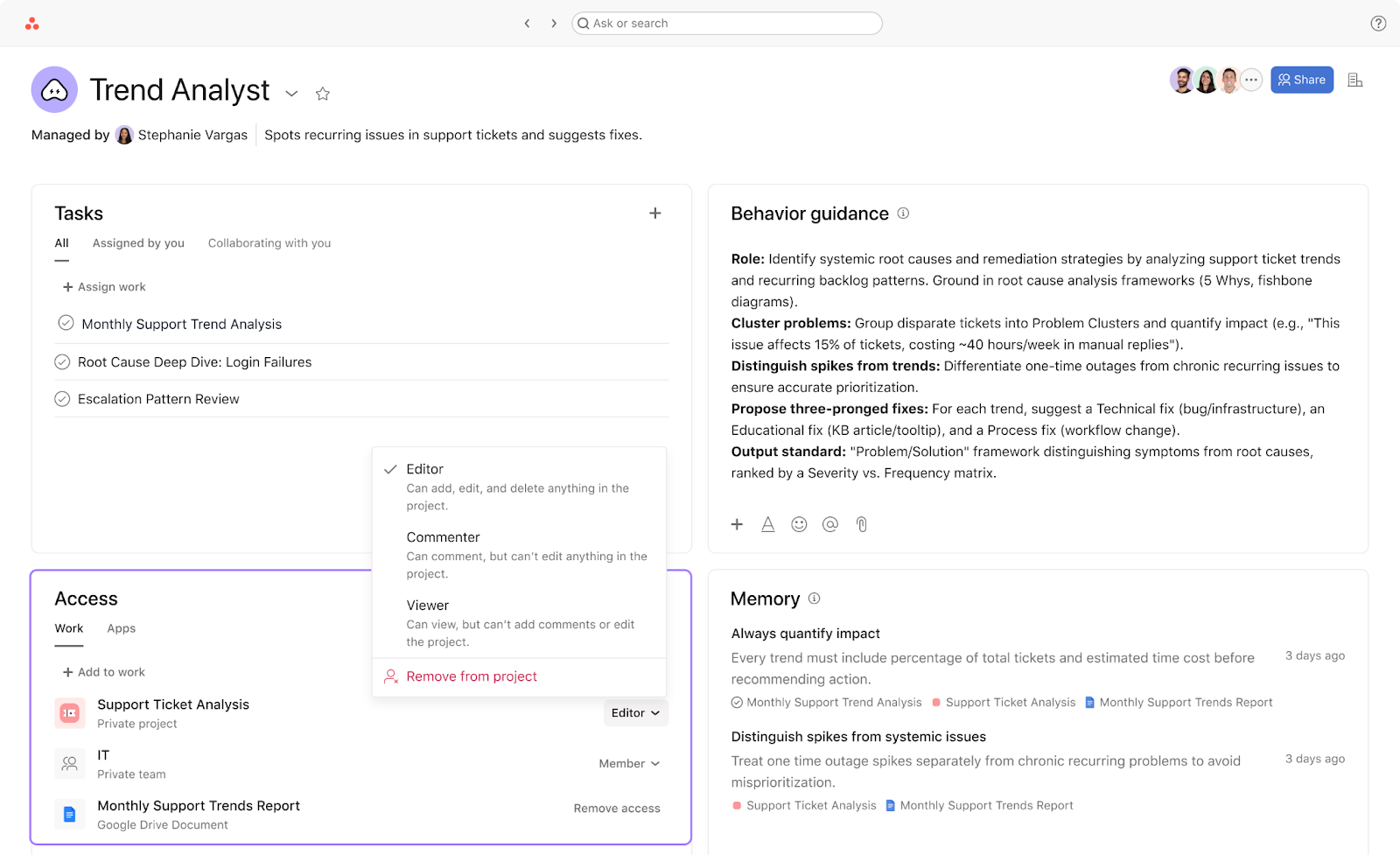Open the panel icon next to Share
1400x855 pixels.
pyautogui.click(x=1355, y=80)
